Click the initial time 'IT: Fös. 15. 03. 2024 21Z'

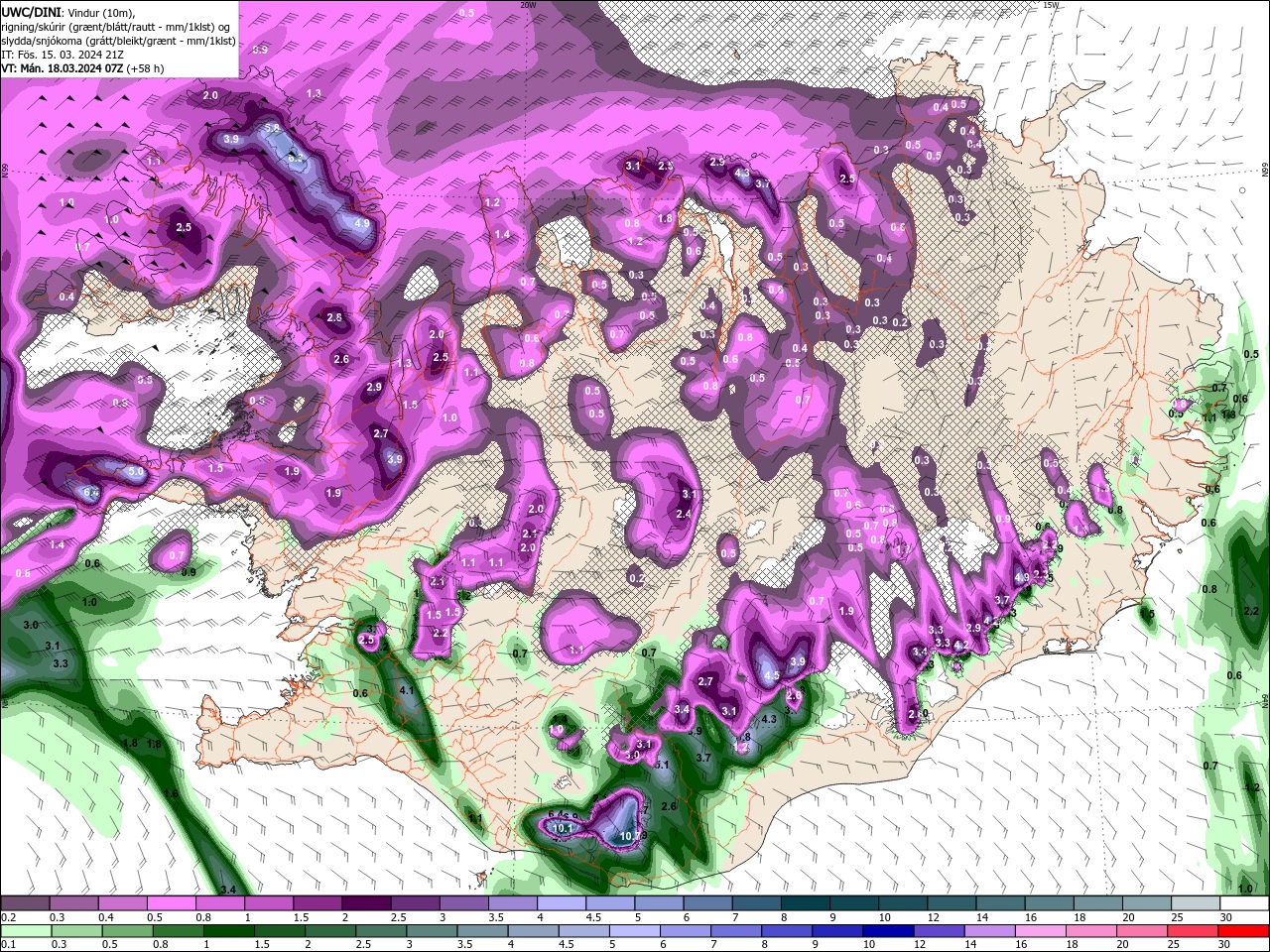pos(63,55)
